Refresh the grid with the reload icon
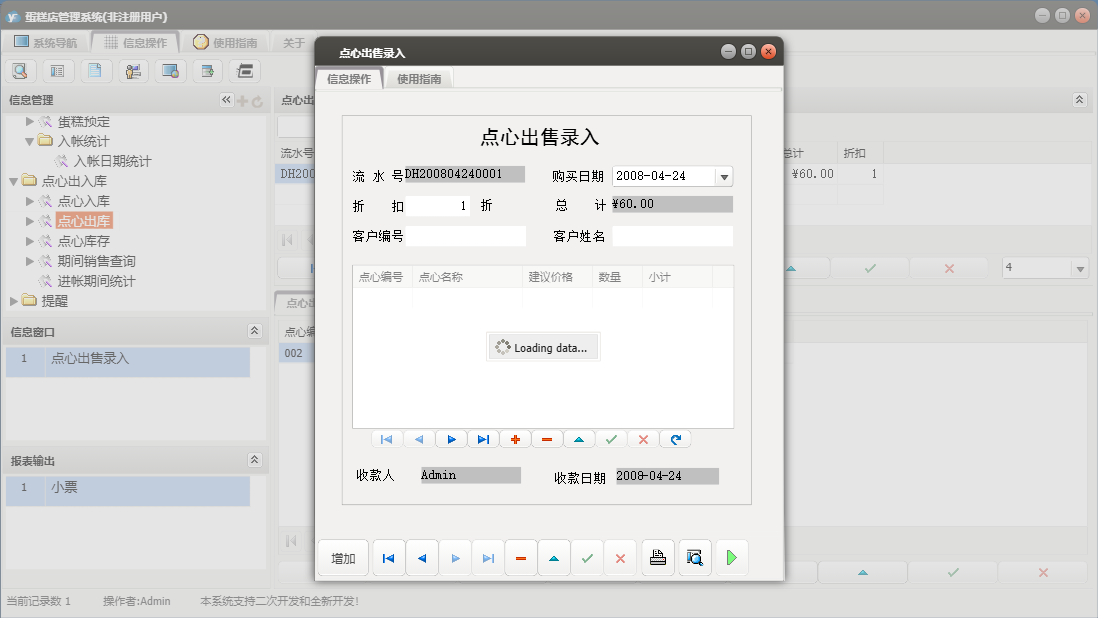Image resolution: width=1098 pixels, height=618 pixels. point(676,439)
